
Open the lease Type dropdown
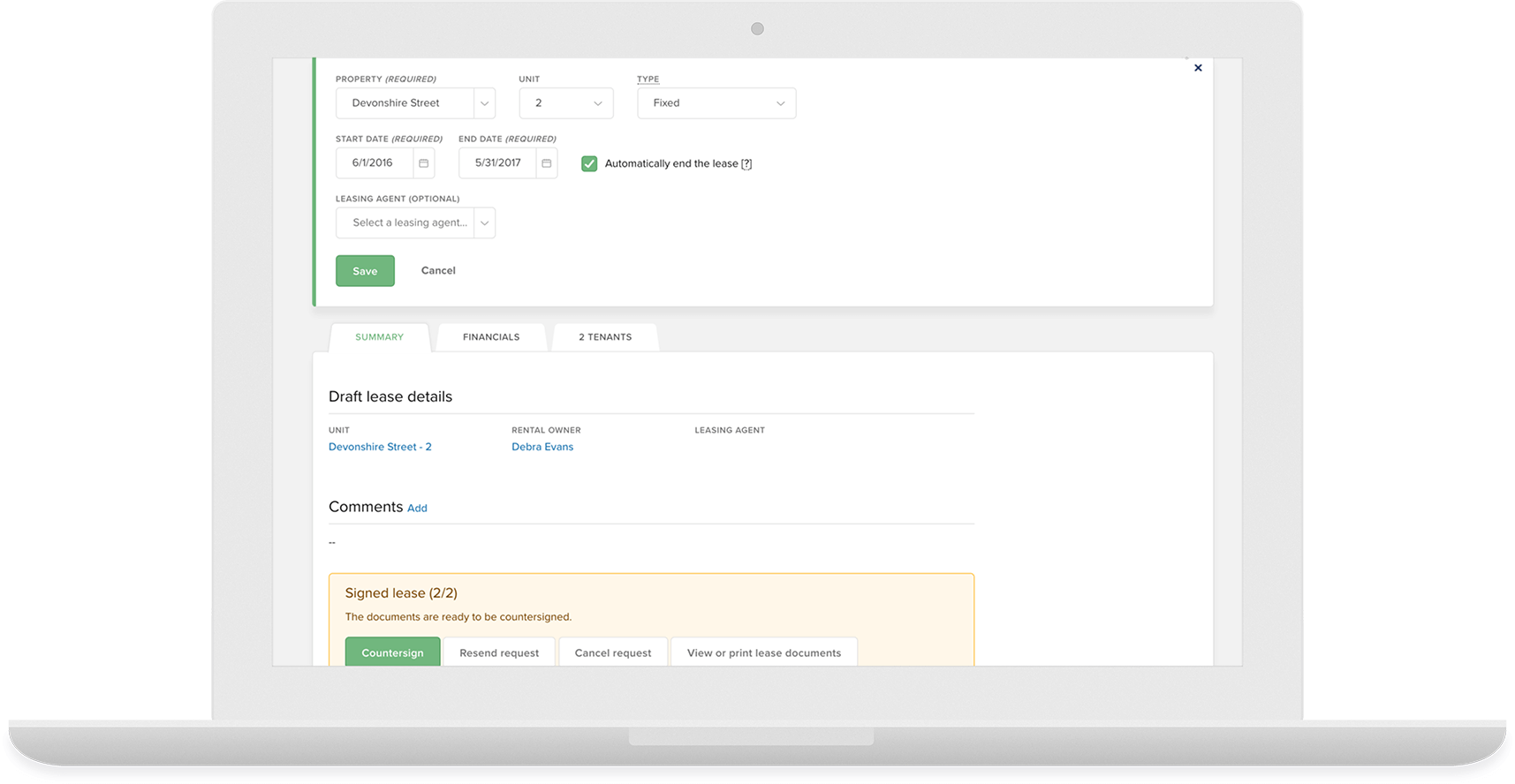click(x=716, y=103)
